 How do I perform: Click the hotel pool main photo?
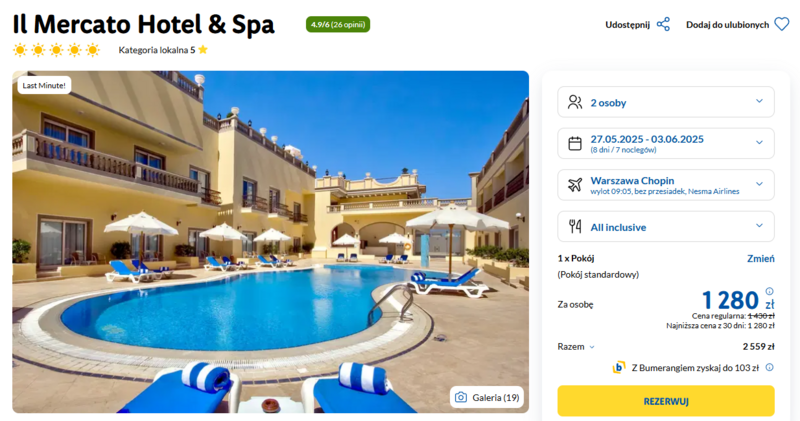(x=270, y=242)
